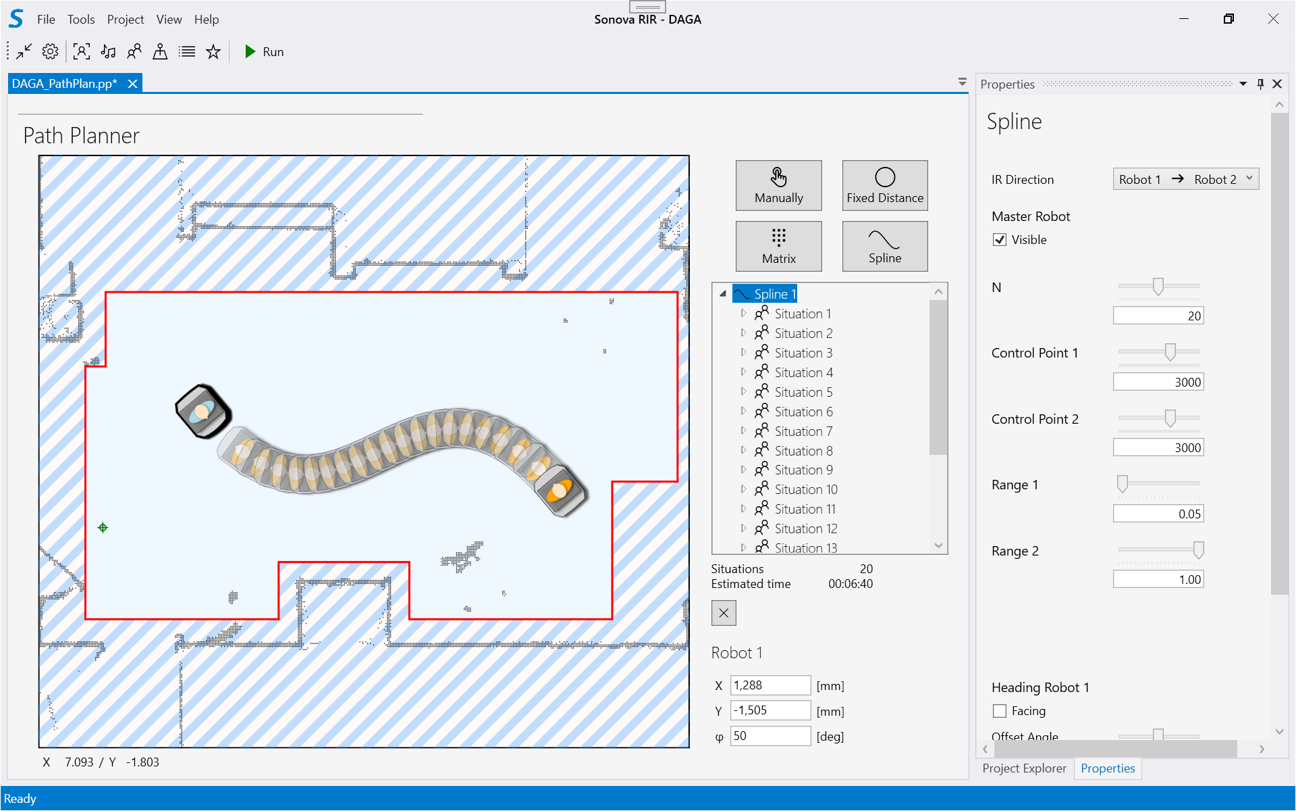Select the Manually placement tool
The height and width of the screenshot is (811, 1296).
[778, 186]
